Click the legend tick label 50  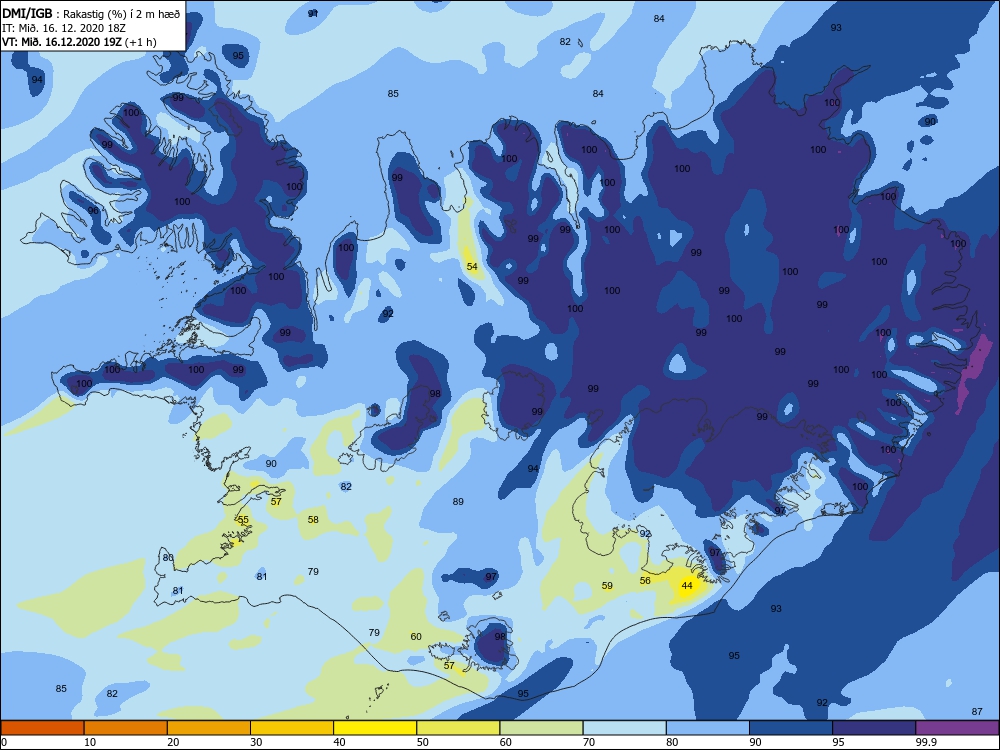423,742
